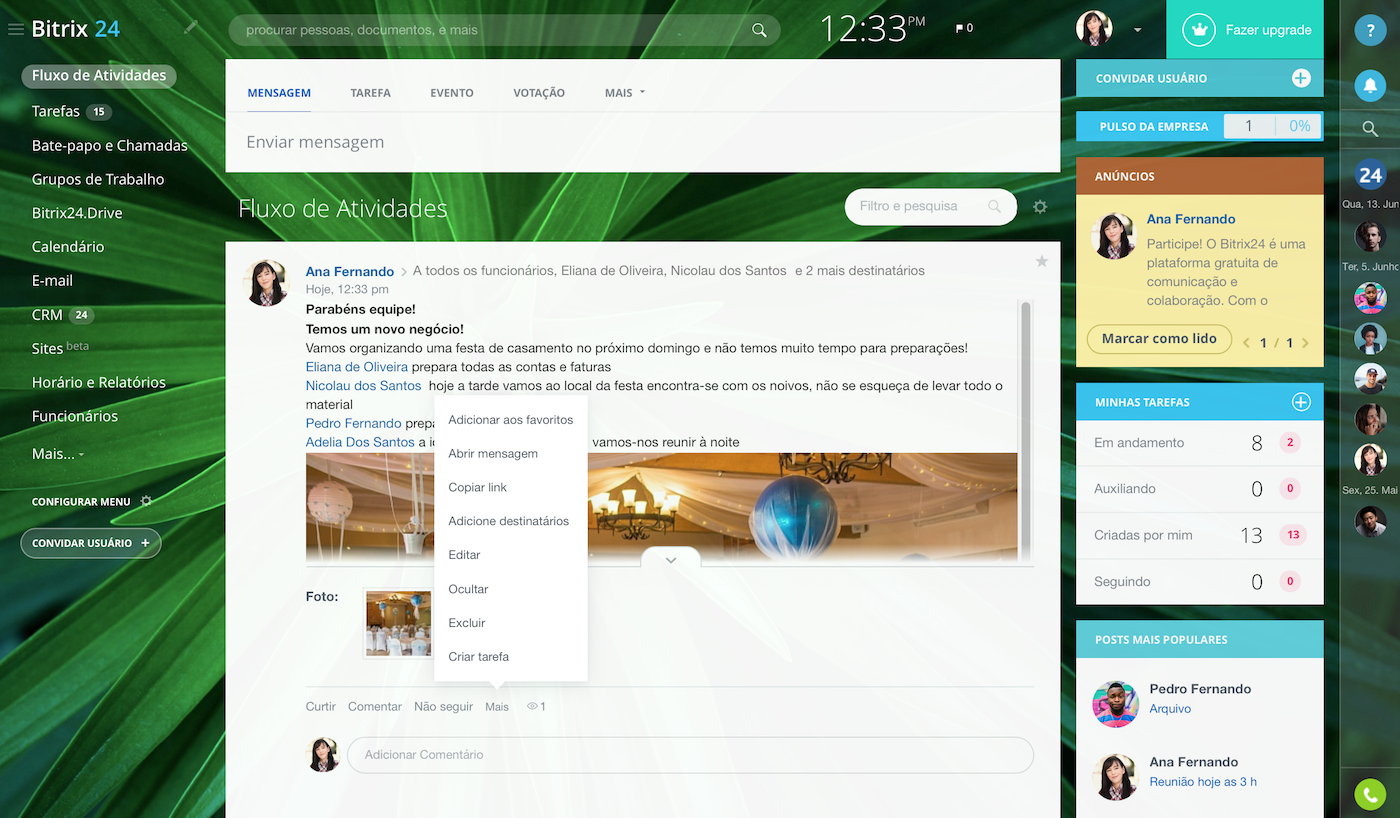Switch to the TAREFA tab
The height and width of the screenshot is (818, 1400).
tap(370, 92)
